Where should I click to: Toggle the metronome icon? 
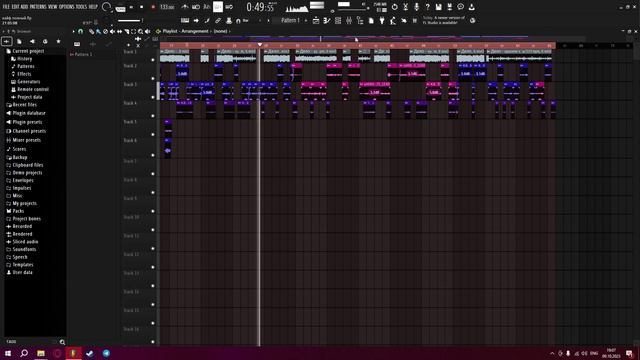[185, 7]
